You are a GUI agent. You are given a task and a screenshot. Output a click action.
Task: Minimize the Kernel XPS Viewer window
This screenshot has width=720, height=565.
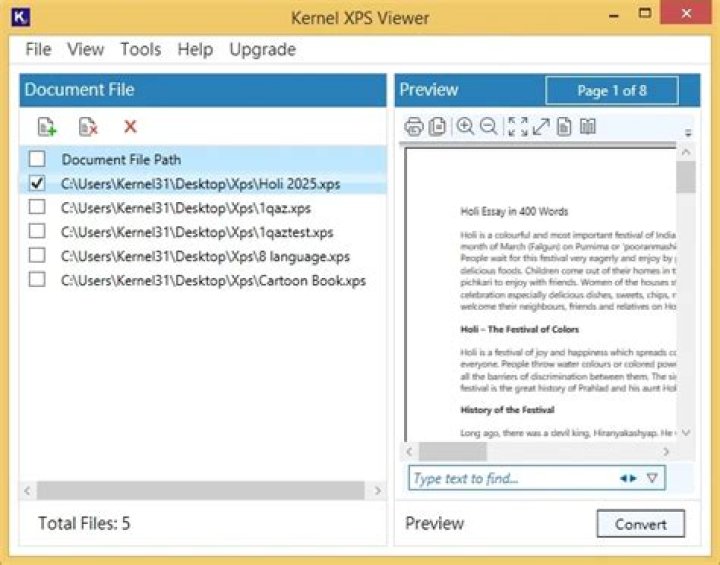click(613, 15)
